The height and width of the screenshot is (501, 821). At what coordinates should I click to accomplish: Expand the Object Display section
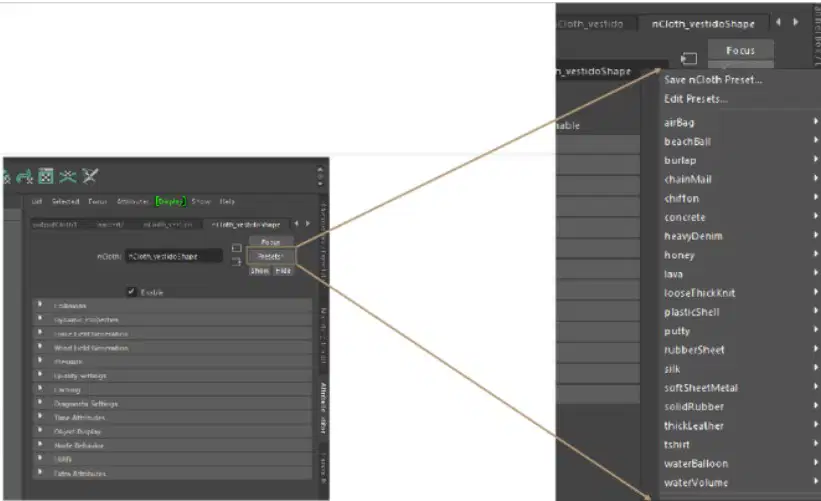pyautogui.click(x=172, y=431)
